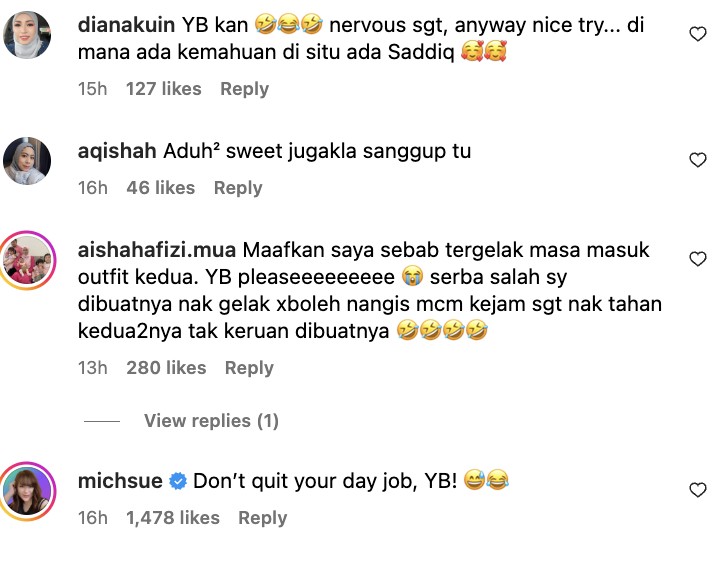720x562 pixels.
Task: Like dianakuin's comment with heart icon
Action: [x=698, y=34]
